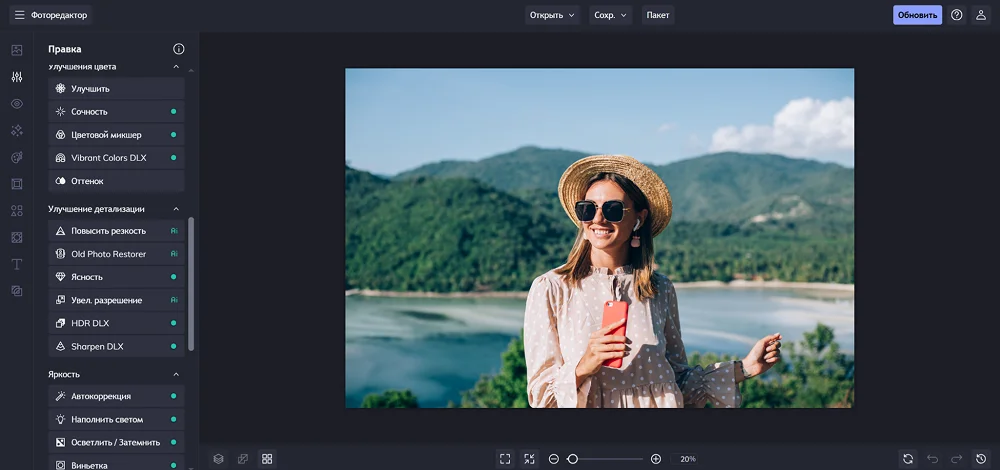
Task: Open the Открыть dropdown
Action: (553, 15)
